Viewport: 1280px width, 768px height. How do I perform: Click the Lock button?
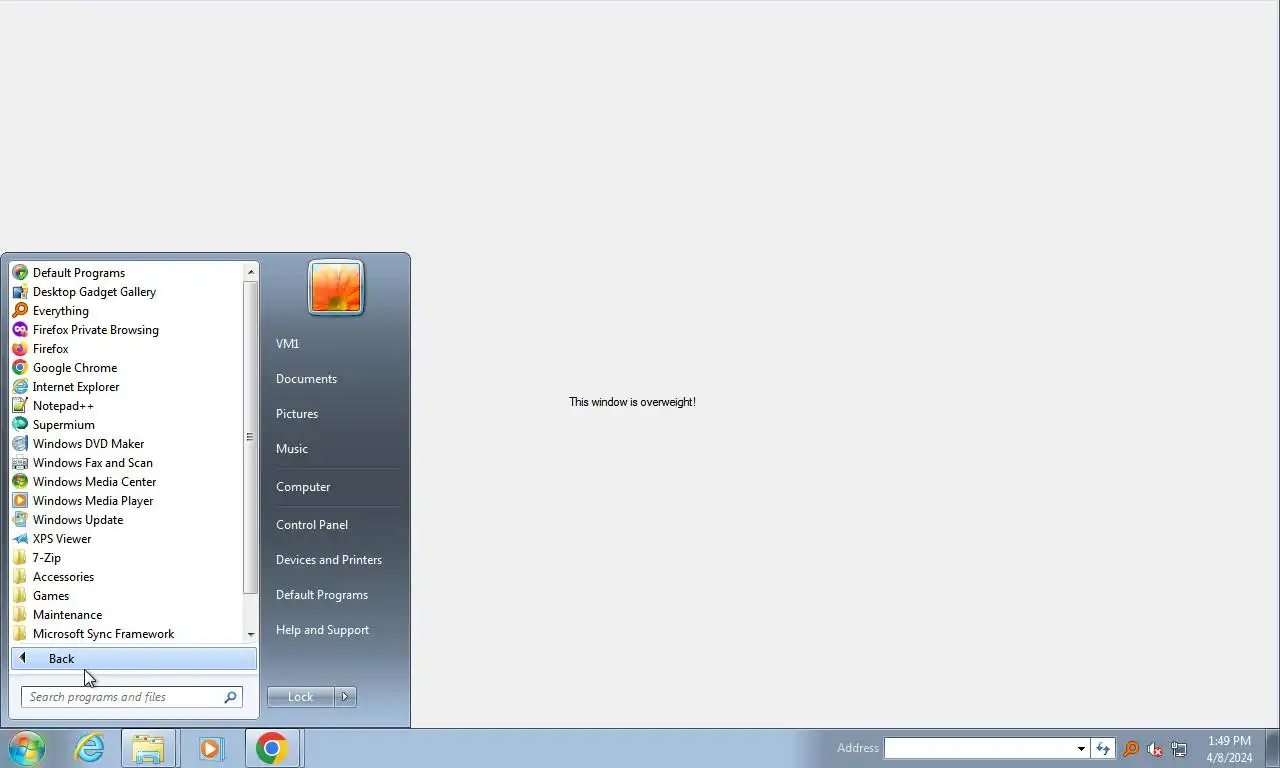click(x=300, y=697)
